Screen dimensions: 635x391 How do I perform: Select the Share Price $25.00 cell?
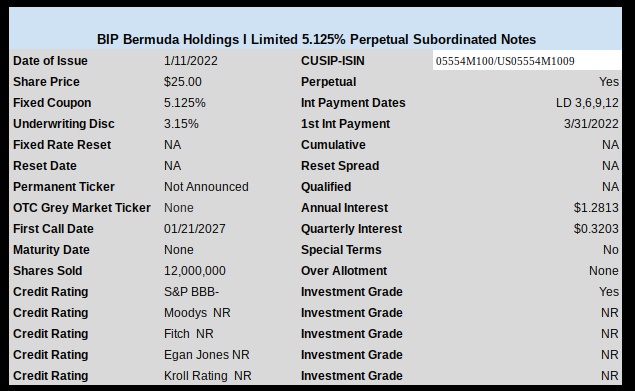pyautogui.click(x=183, y=82)
